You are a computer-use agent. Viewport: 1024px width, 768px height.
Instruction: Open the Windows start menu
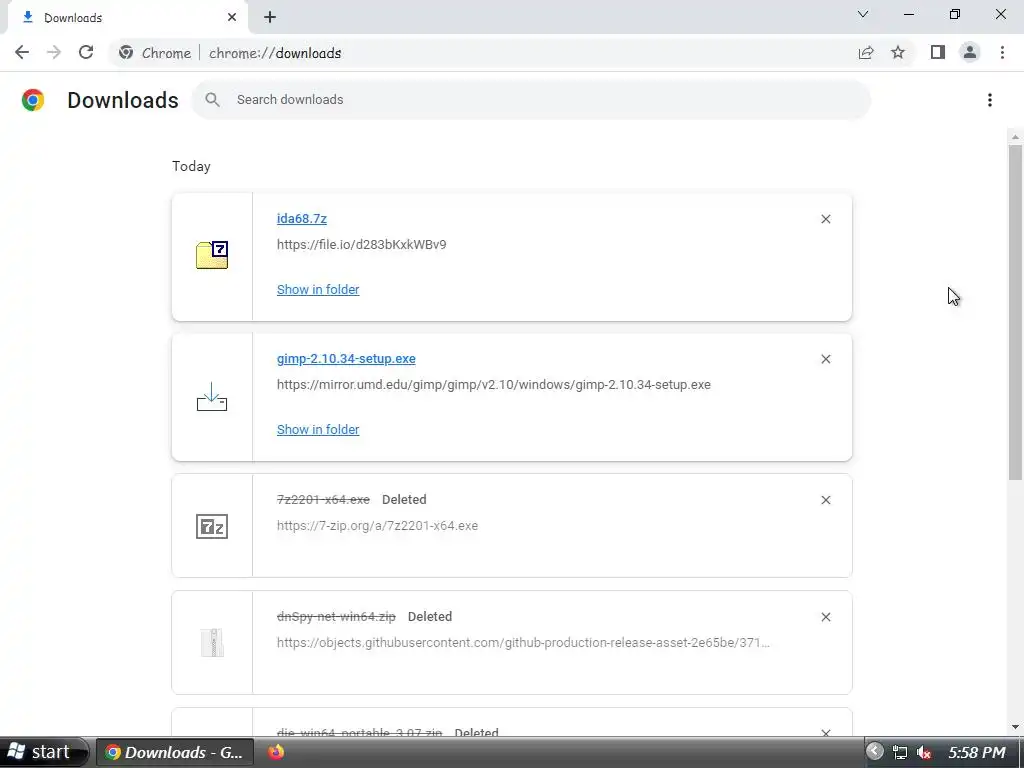coord(43,752)
